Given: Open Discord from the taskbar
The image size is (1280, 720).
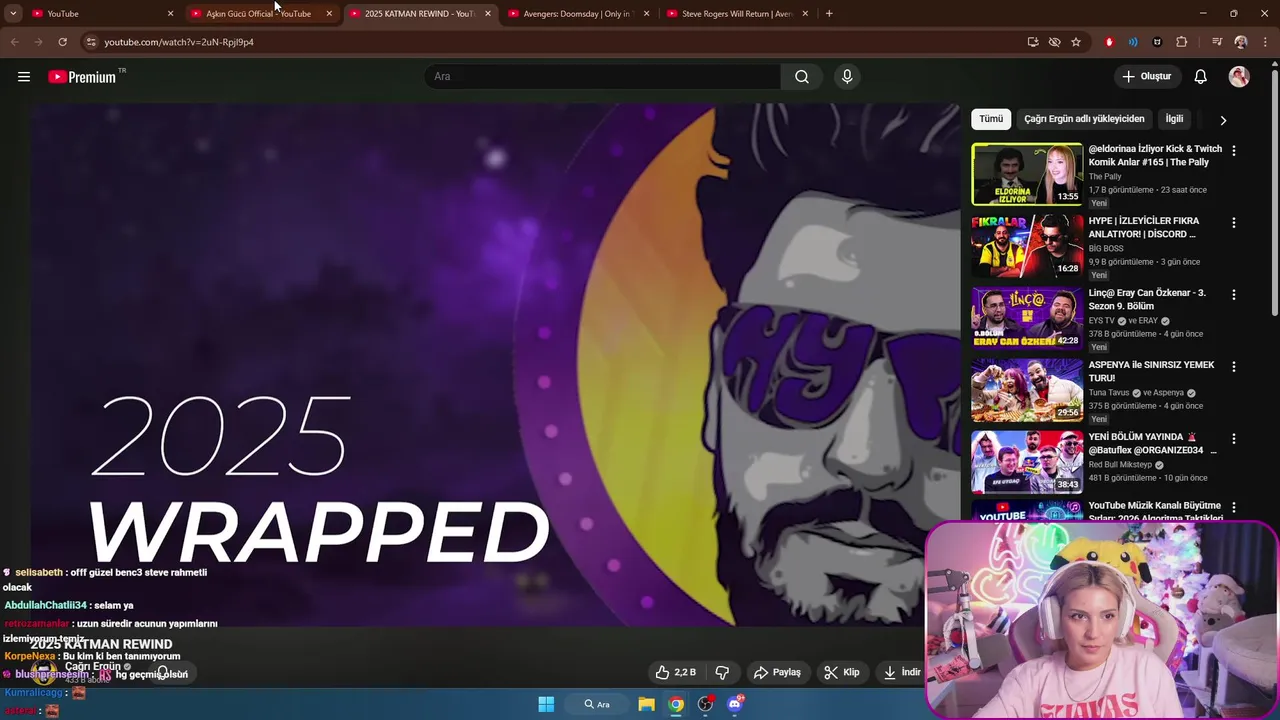Looking at the screenshot, I should pyautogui.click(x=736, y=704).
